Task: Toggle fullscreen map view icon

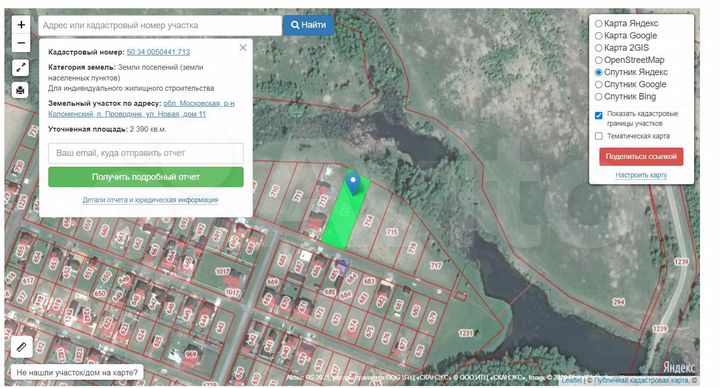Action: point(20,67)
